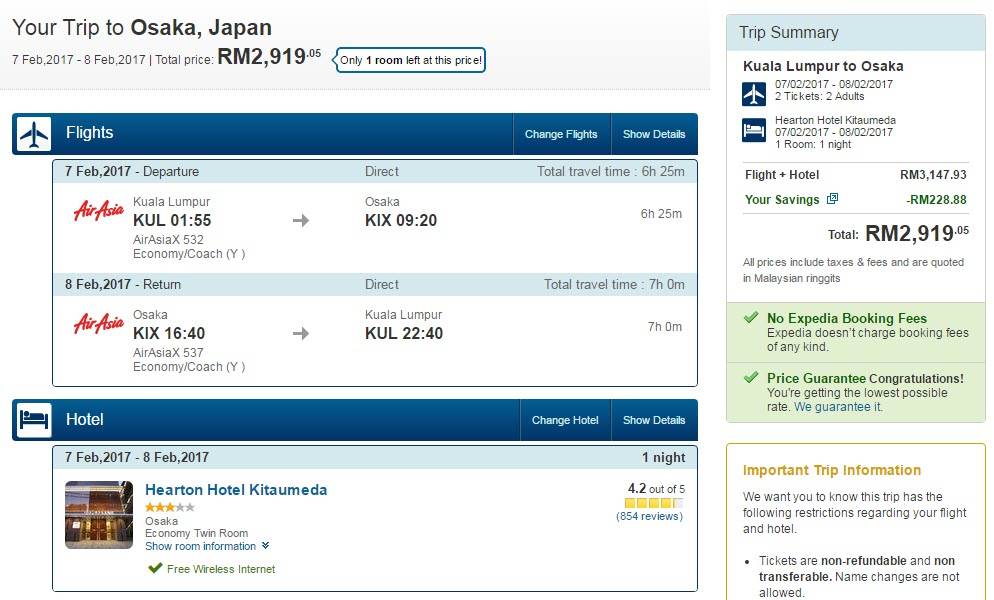Show Details for Hotel section

coord(654,420)
